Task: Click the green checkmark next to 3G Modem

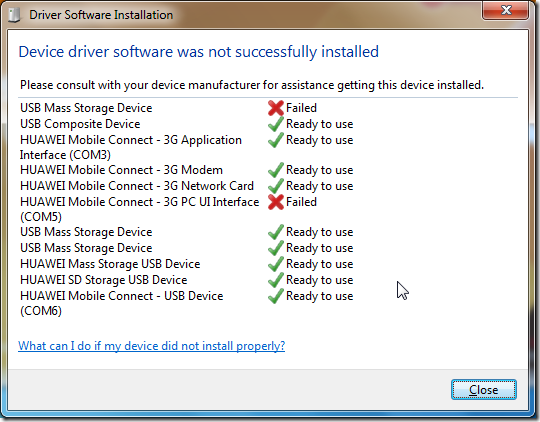Action: coord(276,170)
